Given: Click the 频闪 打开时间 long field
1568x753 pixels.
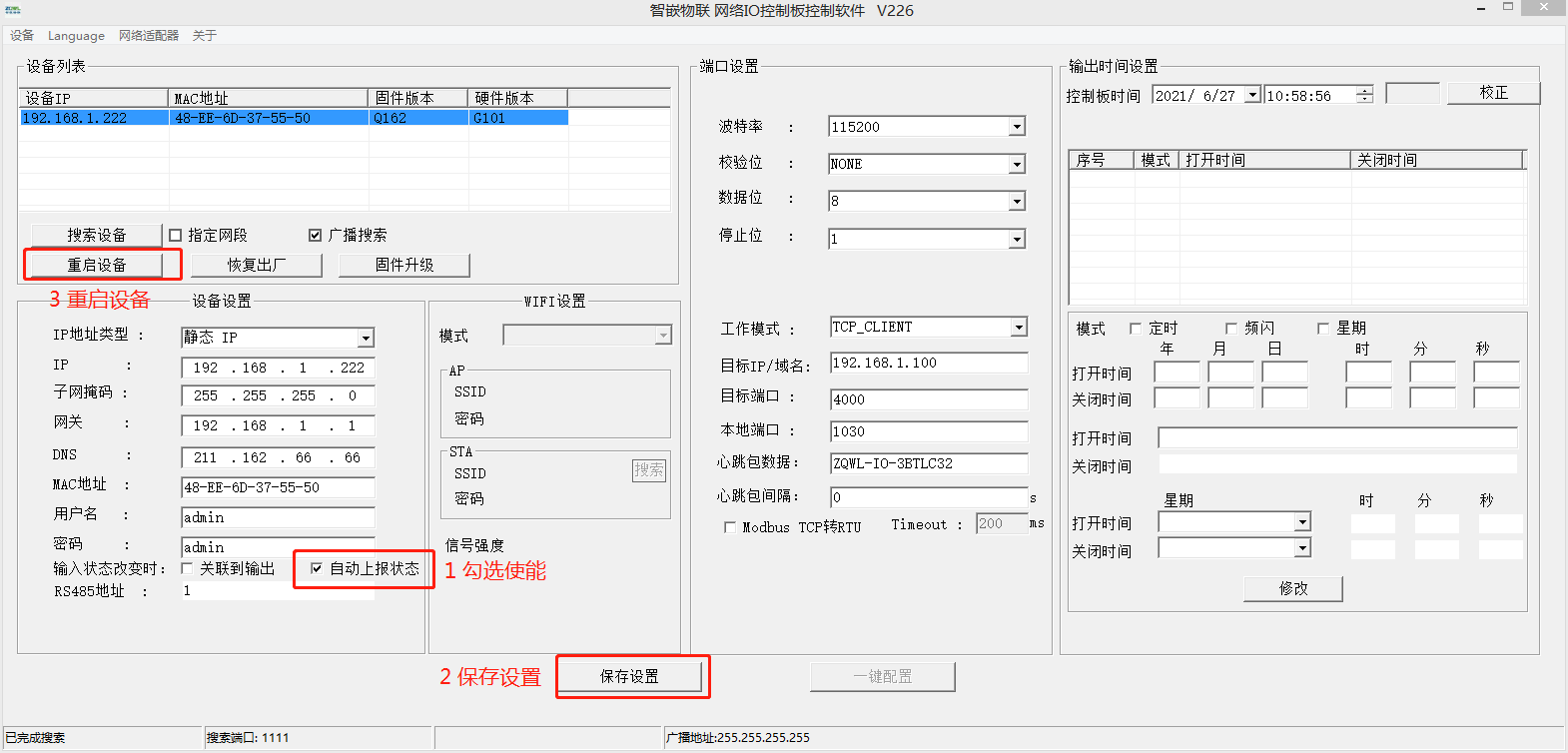Looking at the screenshot, I should click(1337, 437).
